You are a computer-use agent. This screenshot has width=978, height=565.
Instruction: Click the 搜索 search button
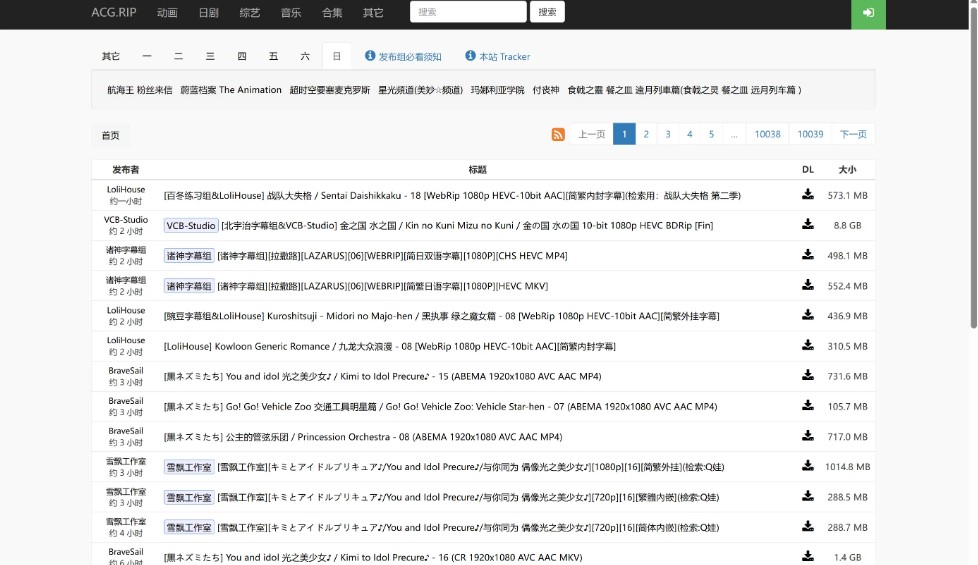pos(547,12)
